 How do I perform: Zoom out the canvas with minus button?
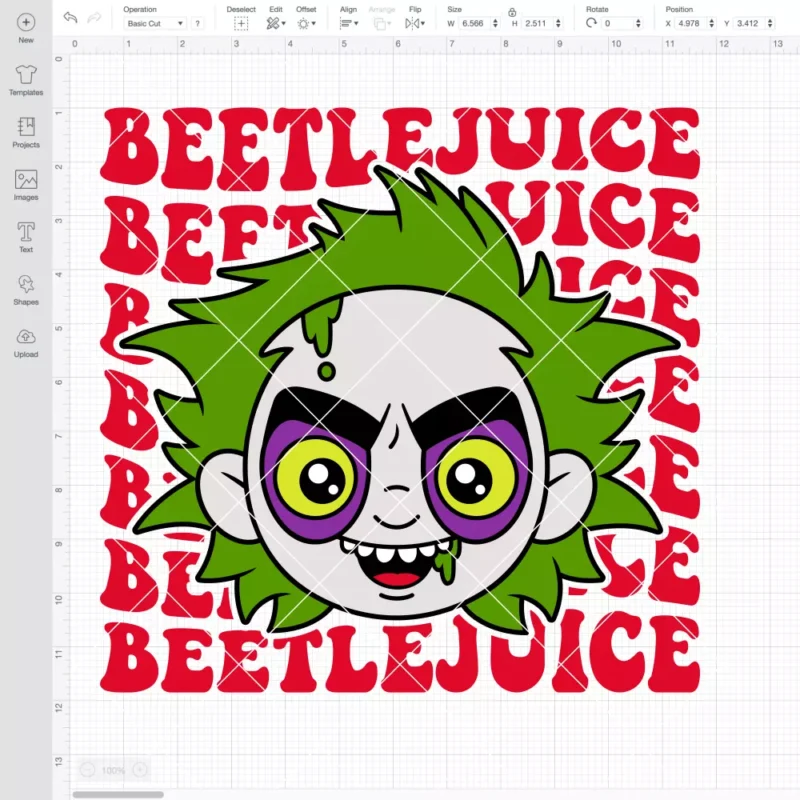(88, 769)
